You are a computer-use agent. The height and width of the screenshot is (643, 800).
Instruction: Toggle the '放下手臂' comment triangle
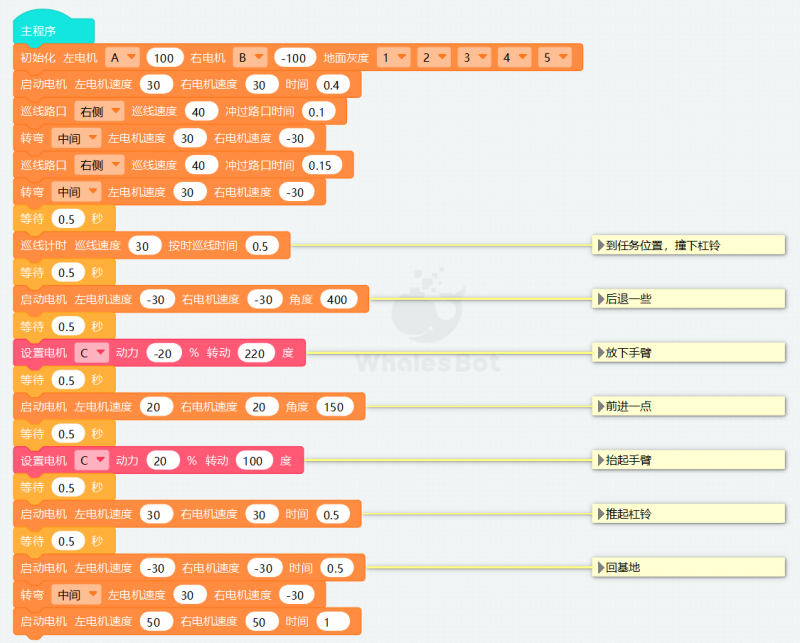[600, 352]
